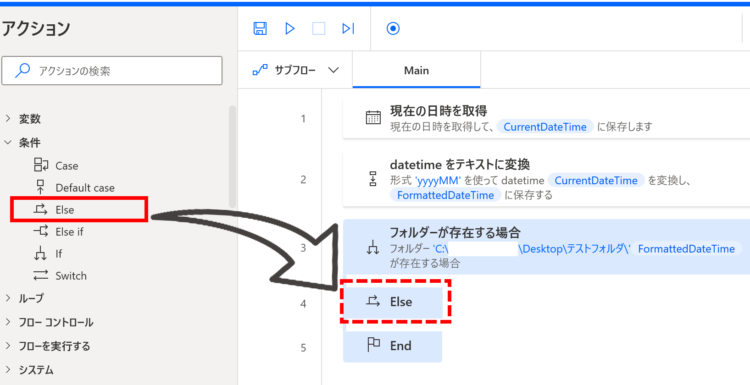Click line number 5 in the gutter
The width and height of the screenshot is (750, 385).
tap(303, 348)
